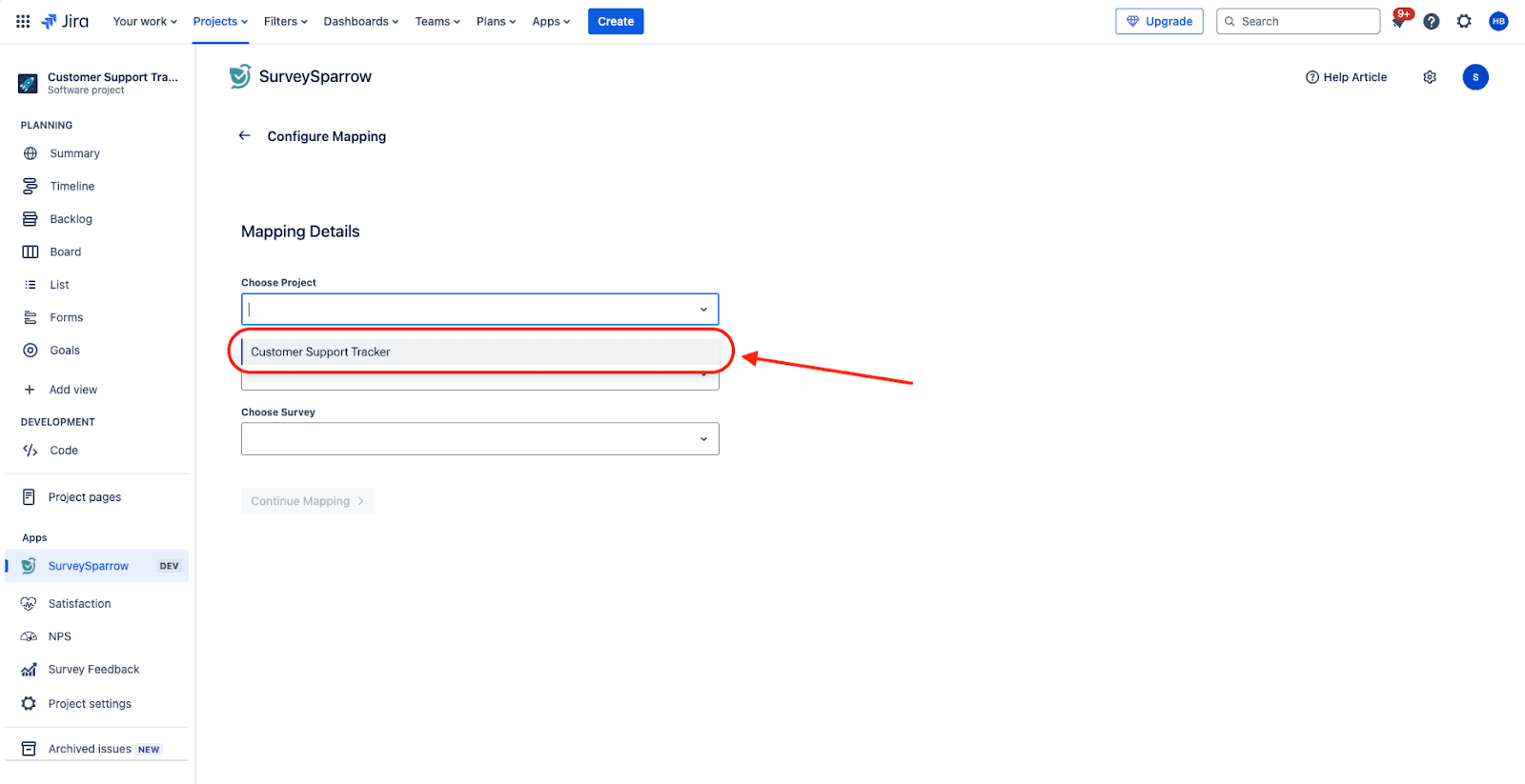Image resolution: width=1525 pixels, height=784 pixels.
Task: Click the Create button
Action: coord(615,22)
